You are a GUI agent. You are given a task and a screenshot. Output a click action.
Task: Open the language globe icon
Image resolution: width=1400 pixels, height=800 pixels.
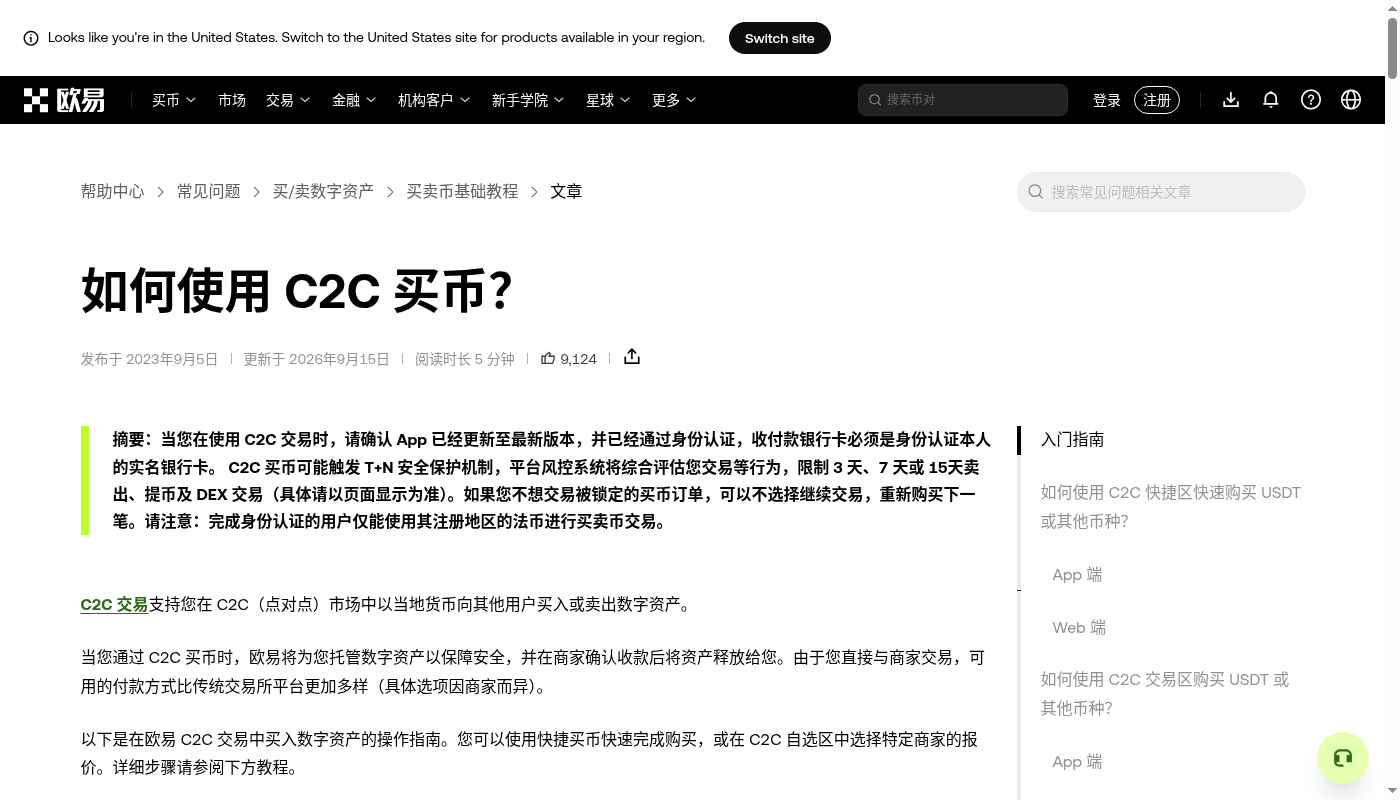[x=1351, y=100]
